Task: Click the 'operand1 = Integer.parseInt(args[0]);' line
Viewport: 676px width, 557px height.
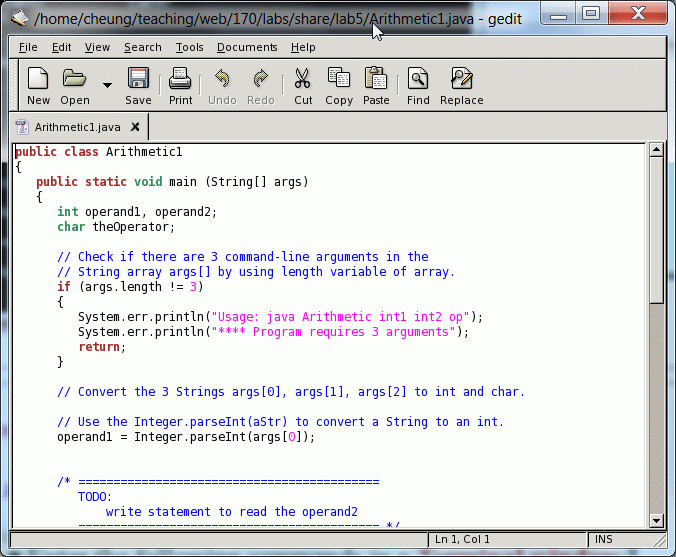Action: (x=186, y=437)
